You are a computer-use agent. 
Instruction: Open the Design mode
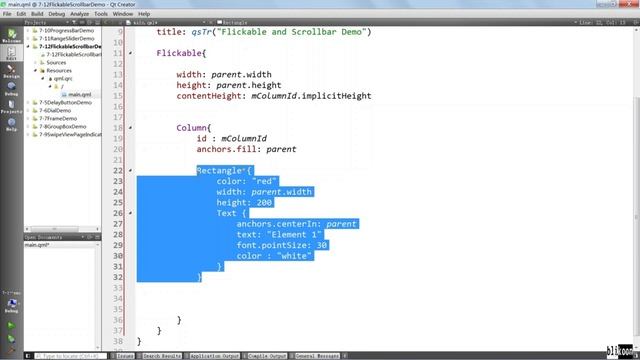point(11,71)
